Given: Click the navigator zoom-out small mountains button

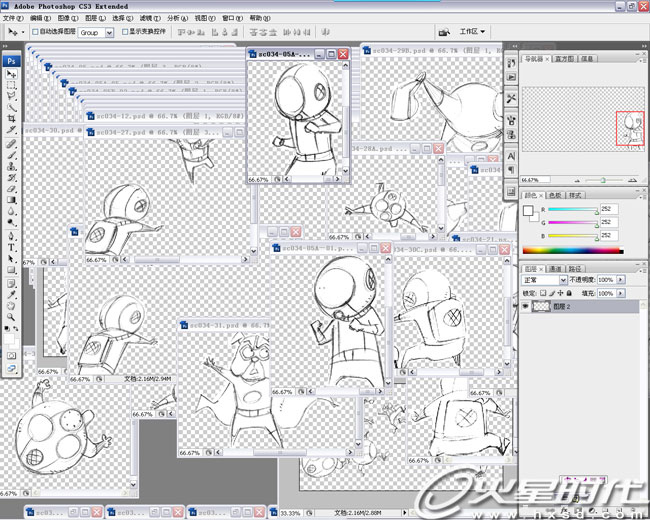Looking at the screenshot, I should tap(577, 180).
